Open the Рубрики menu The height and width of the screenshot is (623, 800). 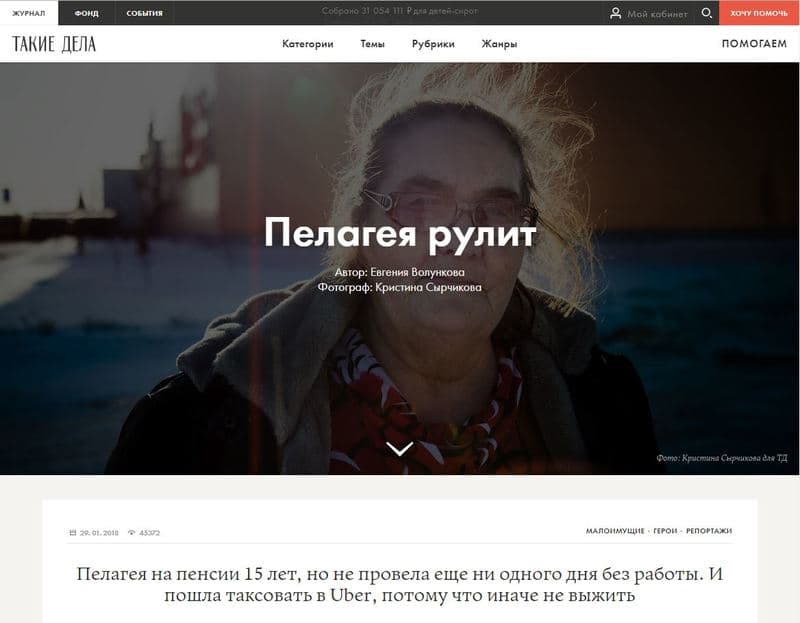433,44
